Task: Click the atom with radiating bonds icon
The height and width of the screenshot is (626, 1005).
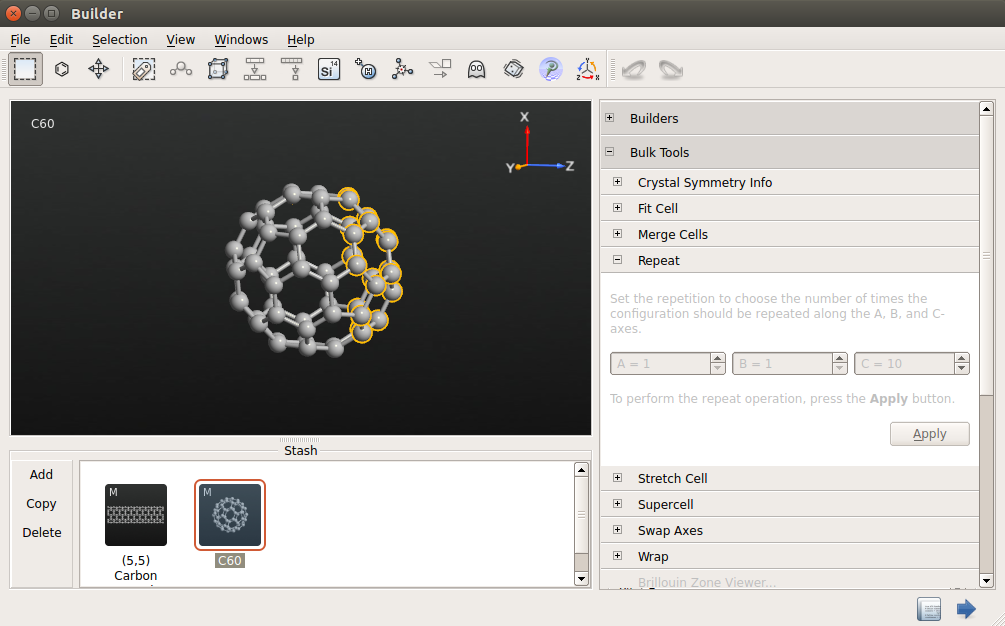Action: point(403,69)
